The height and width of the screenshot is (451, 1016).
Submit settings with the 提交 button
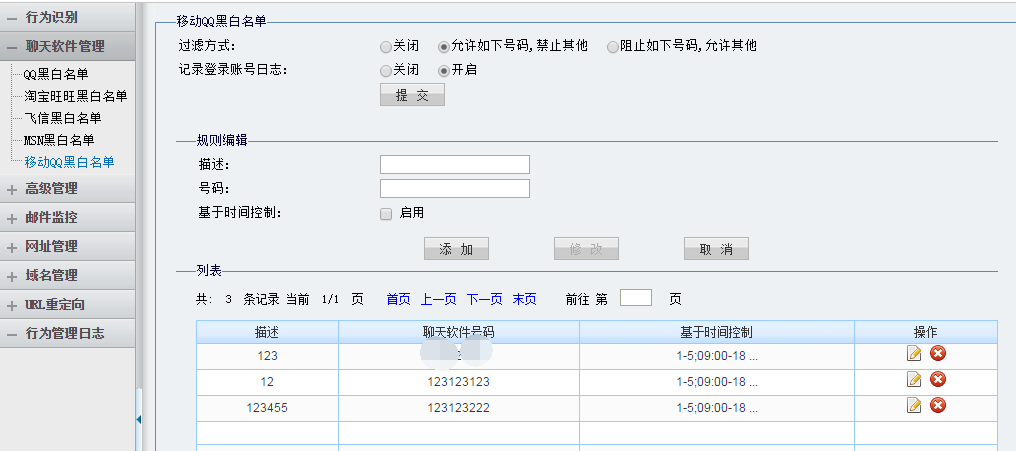point(412,95)
